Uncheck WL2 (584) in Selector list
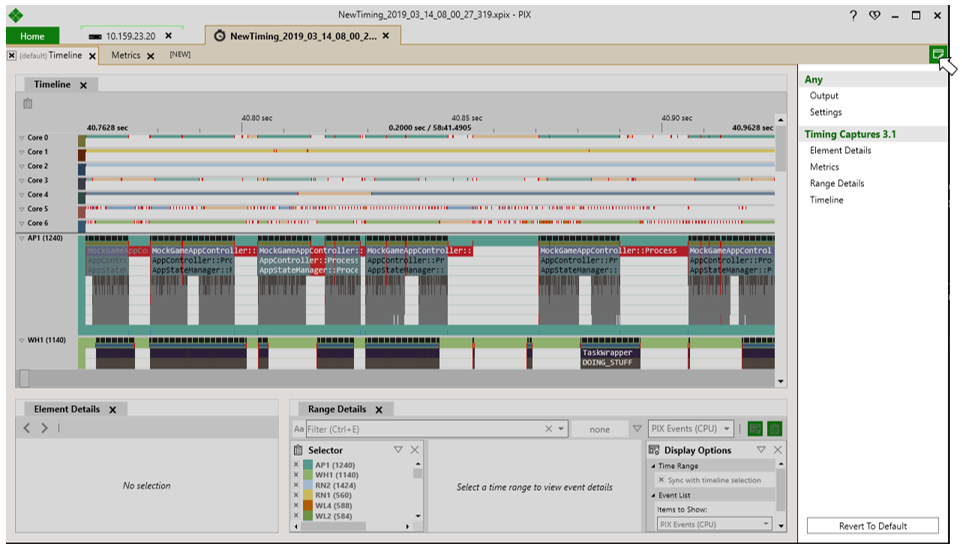962x551 pixels. click(x=296, y=516)
